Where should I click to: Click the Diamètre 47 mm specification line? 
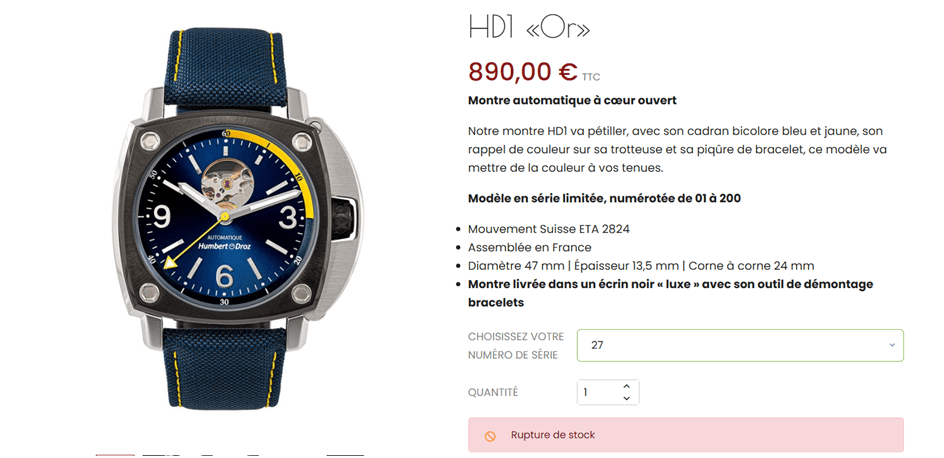coord(641,266)
